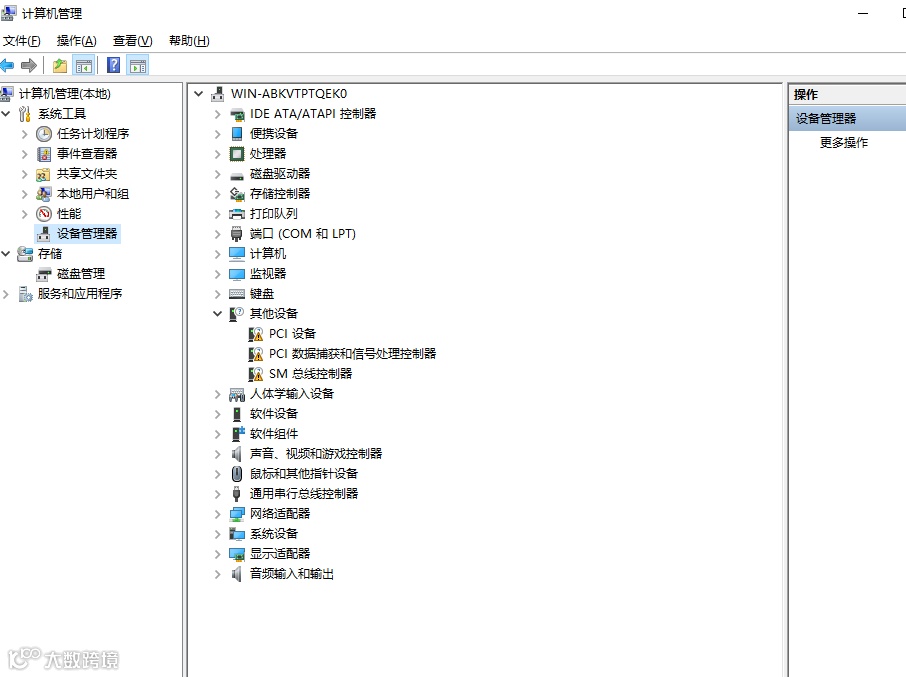Viewport: 906px width, 677px height.
Task: Click the 打印队列 printer icon
Action: (x=237, y=214)
